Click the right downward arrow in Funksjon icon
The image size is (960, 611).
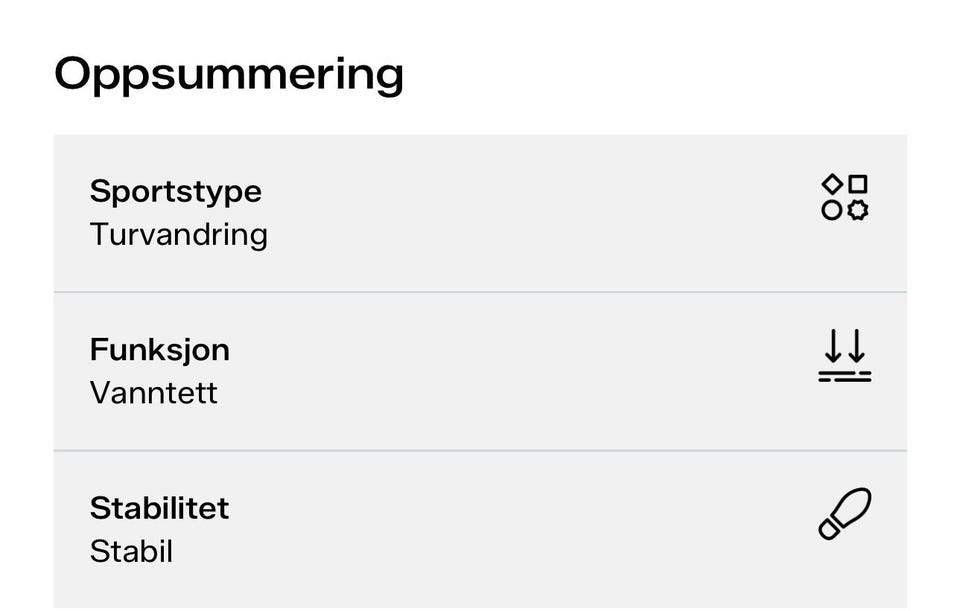point(856,346)
